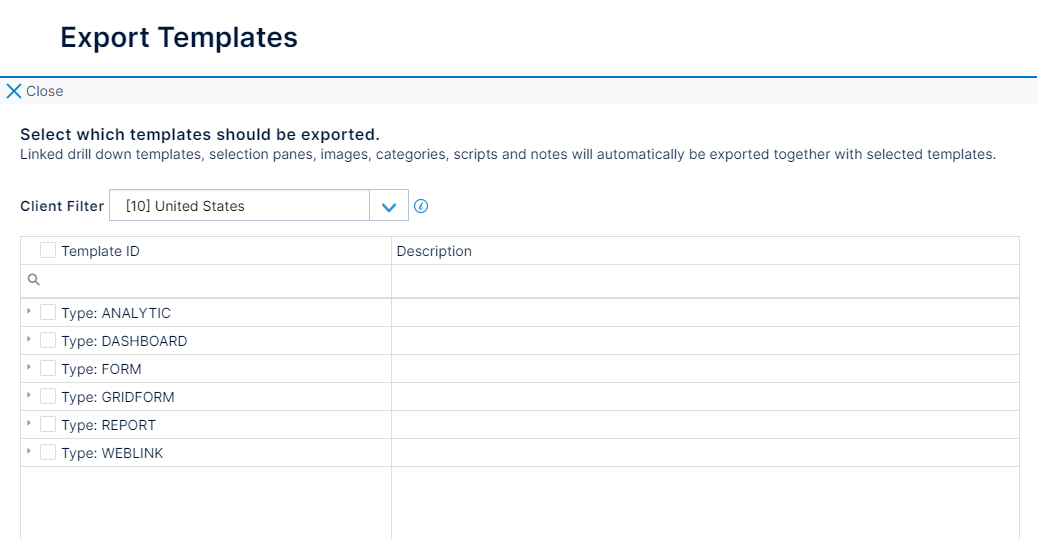The width and height of the screenshot is (1037, 539).
Task: Click the Template ID search field
Action: point(212,281)
